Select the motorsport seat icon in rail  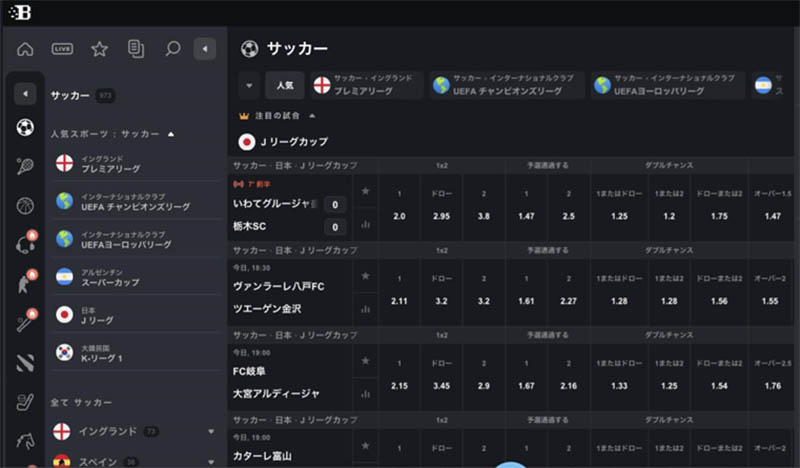[25, 402]
